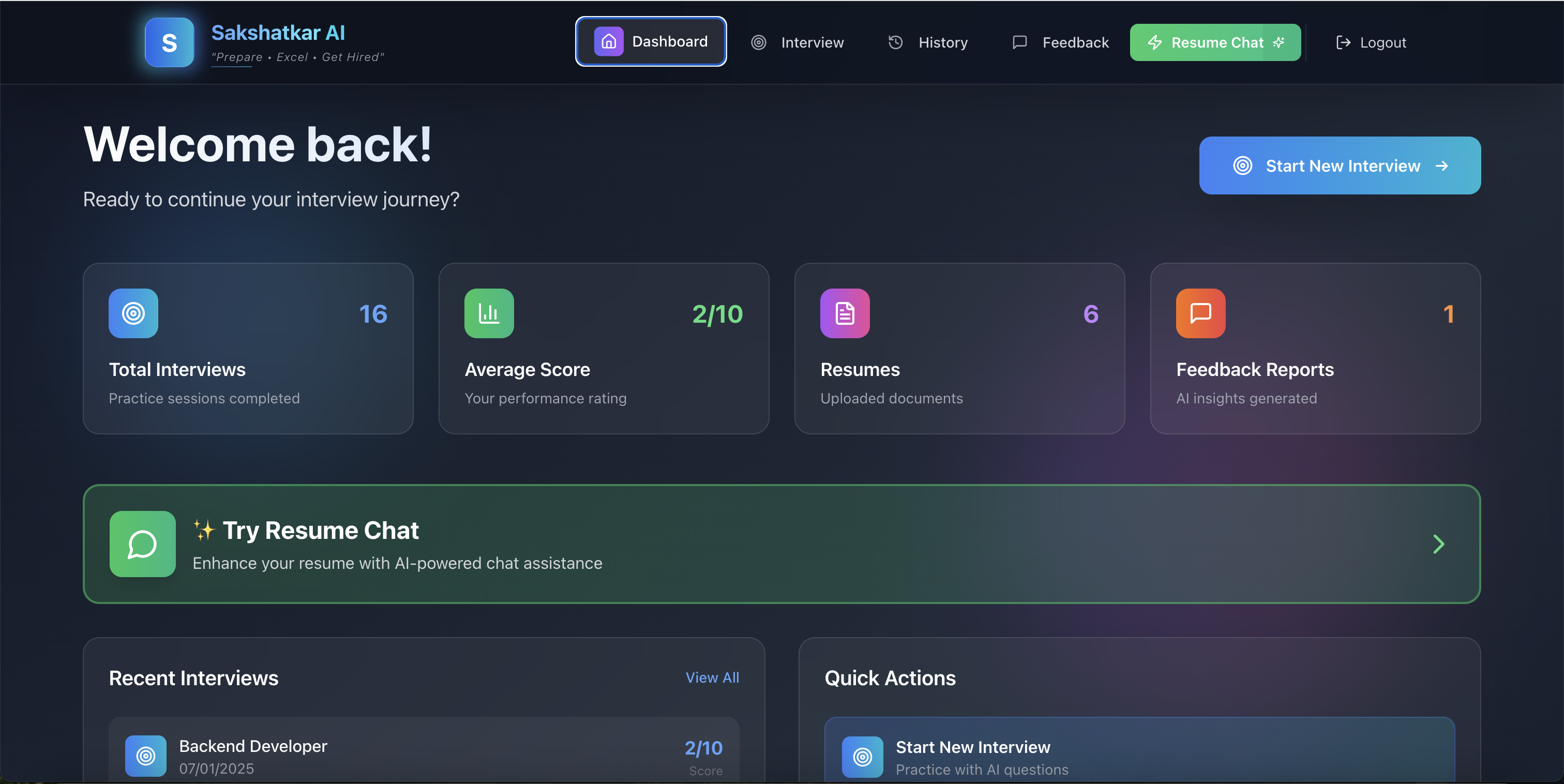The width and height of the screenshot is (1564, 784).
Task: Click the orange Feedback Reports chat icon
Action: tap(1200, 313)
